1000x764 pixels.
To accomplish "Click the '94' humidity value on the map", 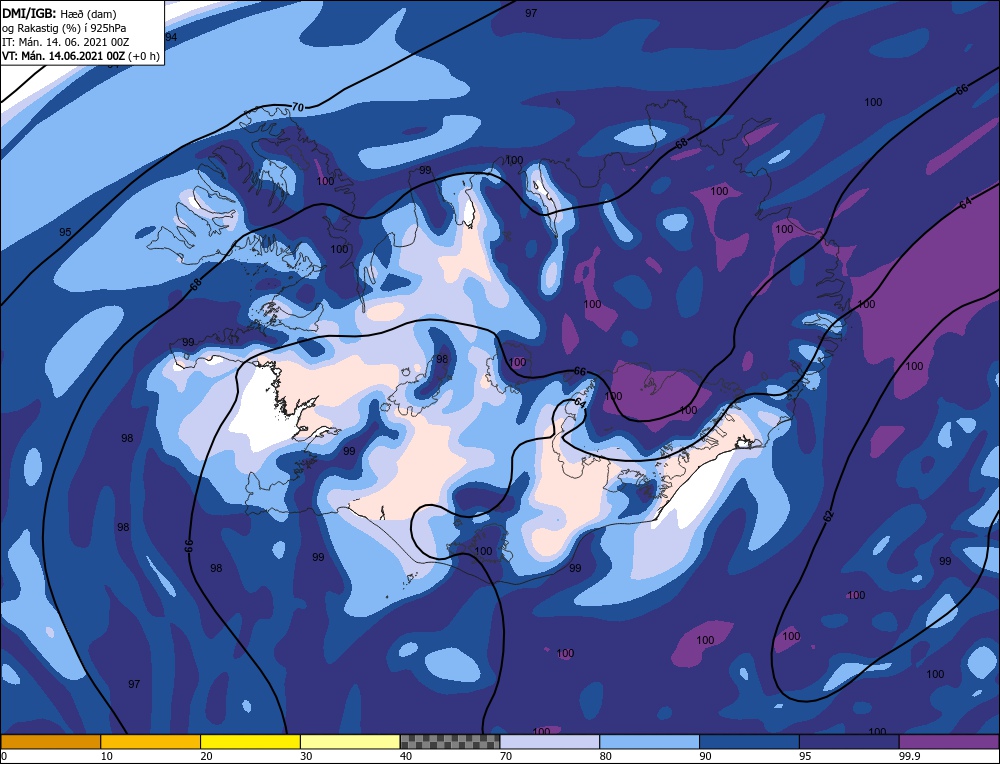I will [x=171, y=37].
